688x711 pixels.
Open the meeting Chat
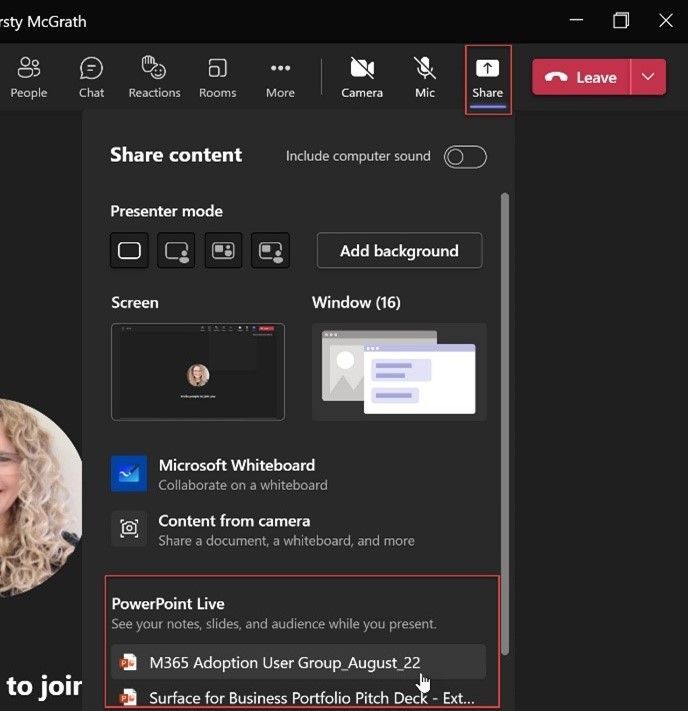[x=91, y=77]
